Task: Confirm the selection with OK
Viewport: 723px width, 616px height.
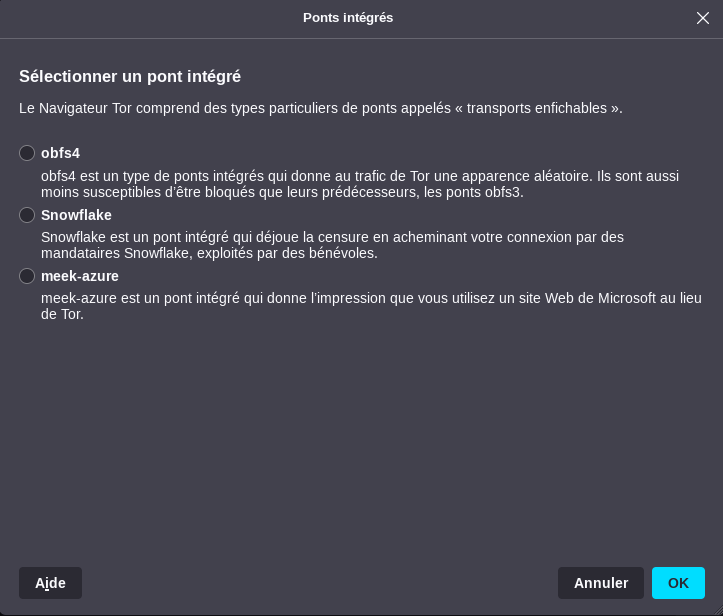Action: [678, 583]
